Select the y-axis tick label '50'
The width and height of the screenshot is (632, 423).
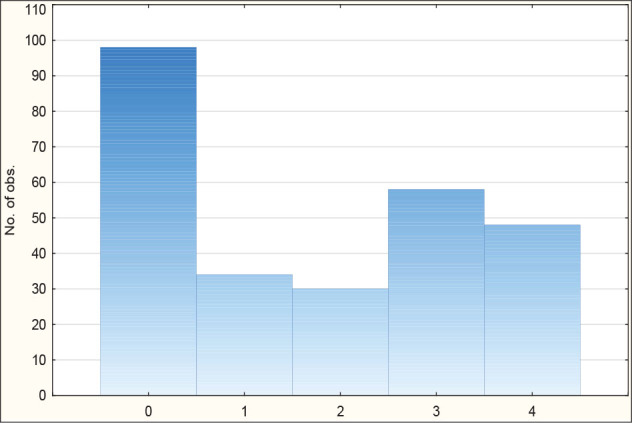[39, 218]
